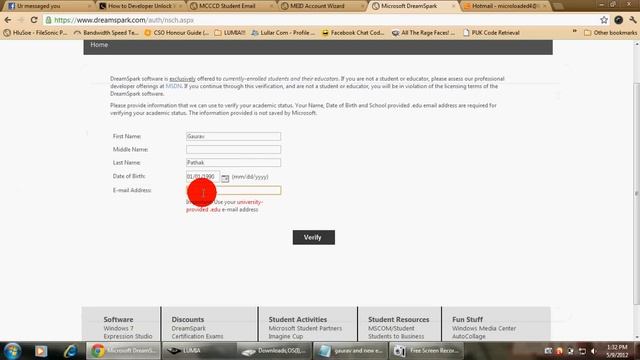The width and height of the screenshot is (640, 360).
Task: Switch to the Hotmail tab
Action: coord(504,6)
